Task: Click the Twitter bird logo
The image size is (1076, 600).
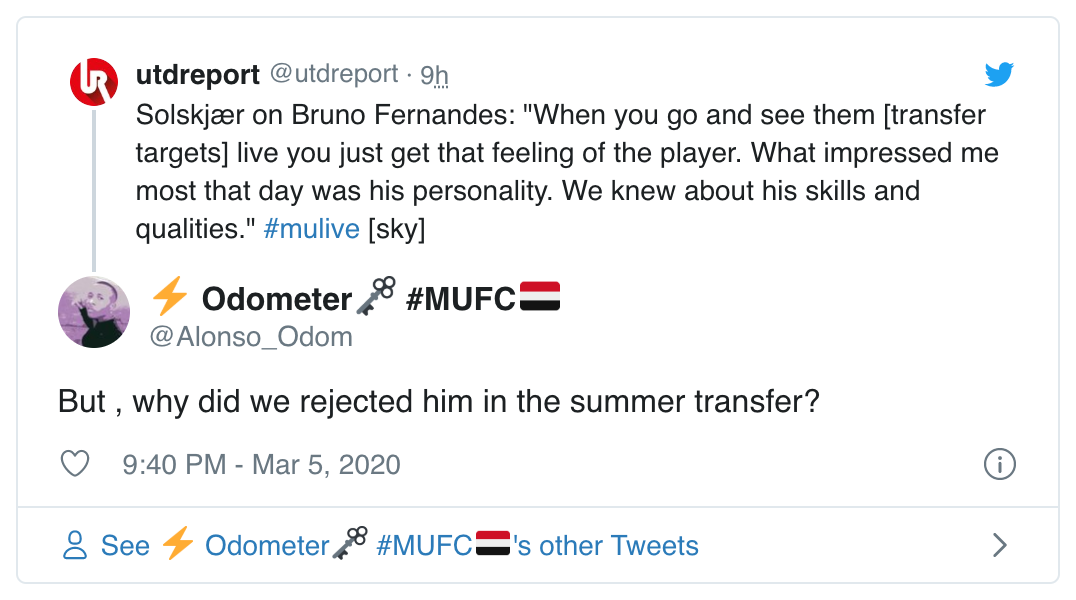Action: (999, 74)
